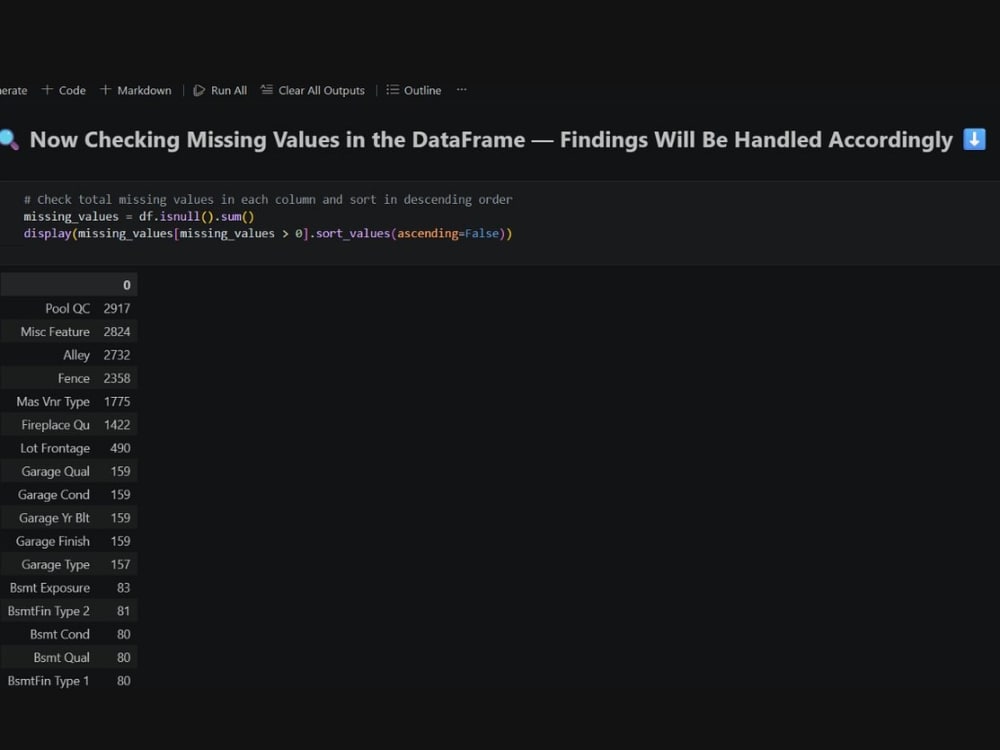
Task: Select the Mas Vnr Type row label
Action: (x=53, y=402)
